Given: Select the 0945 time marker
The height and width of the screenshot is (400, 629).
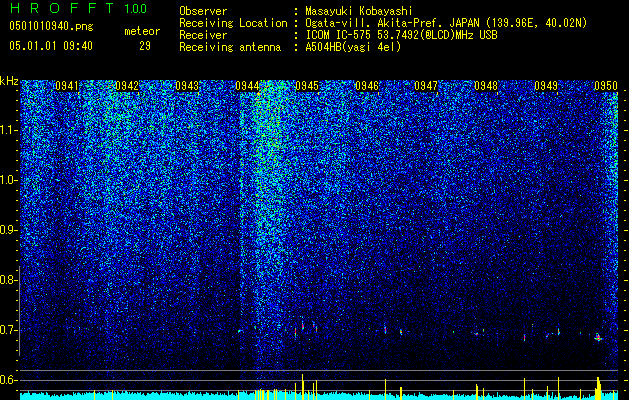Looking at the screenshot, I should point(307,86).
